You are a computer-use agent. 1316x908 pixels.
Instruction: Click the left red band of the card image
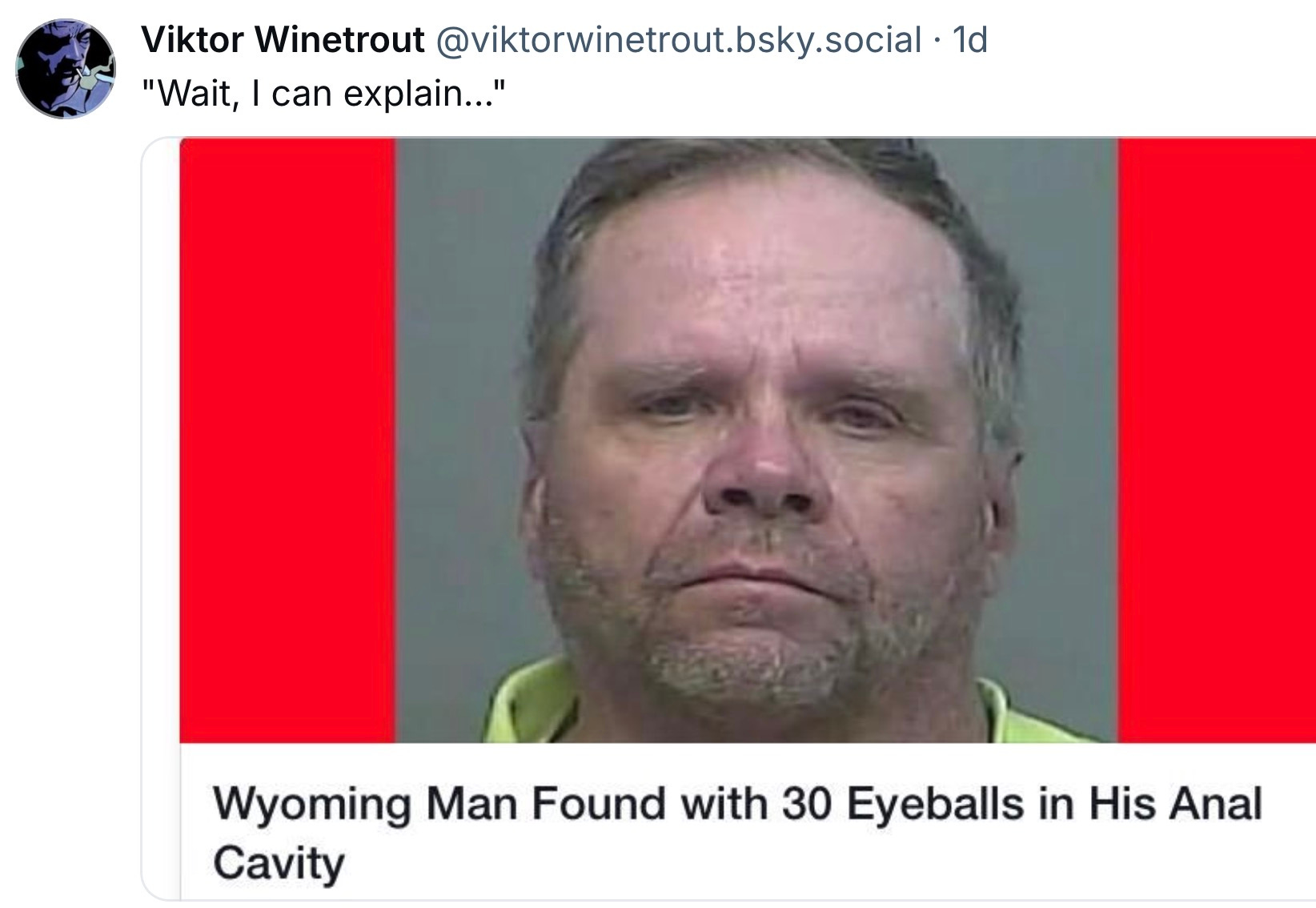click(288, 440)
